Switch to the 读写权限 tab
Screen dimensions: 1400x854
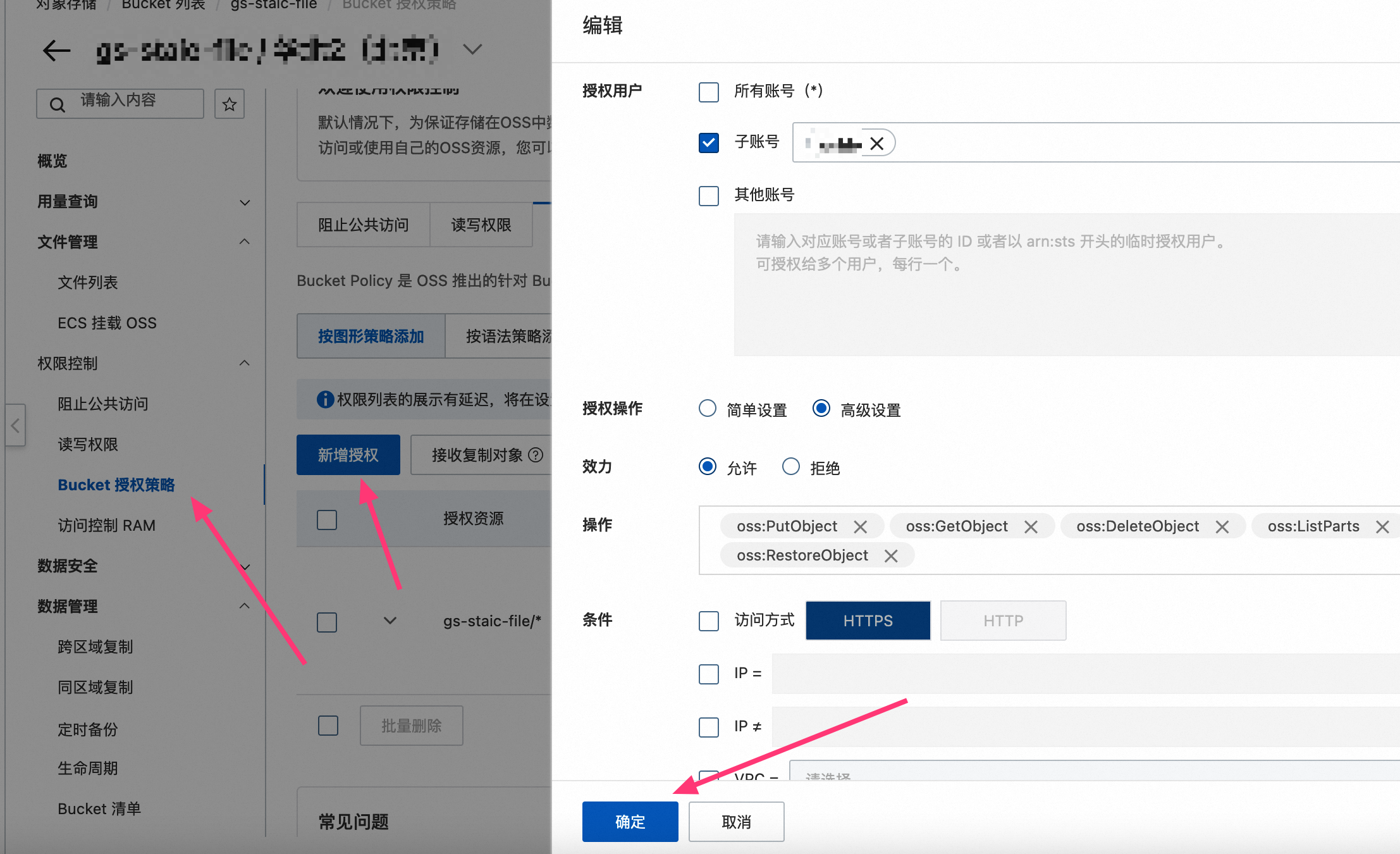tap(481, 225)
